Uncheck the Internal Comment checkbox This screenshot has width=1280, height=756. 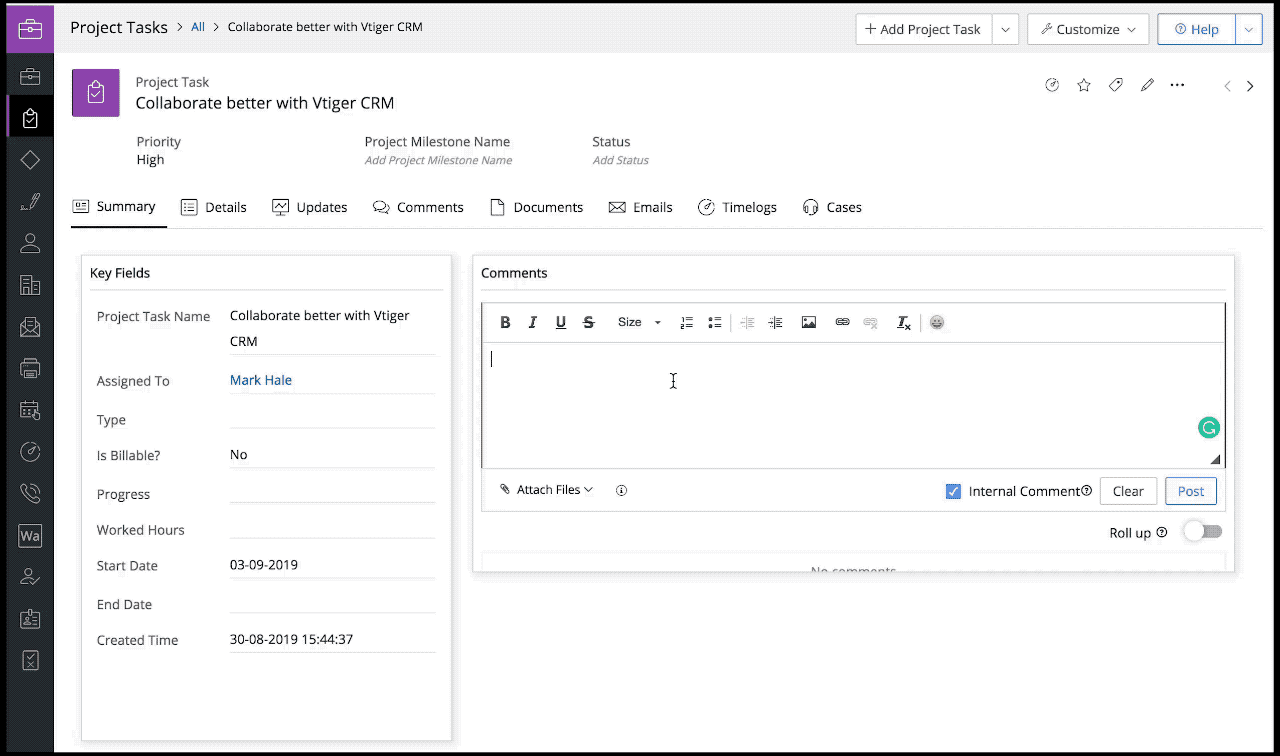point(953,491)
